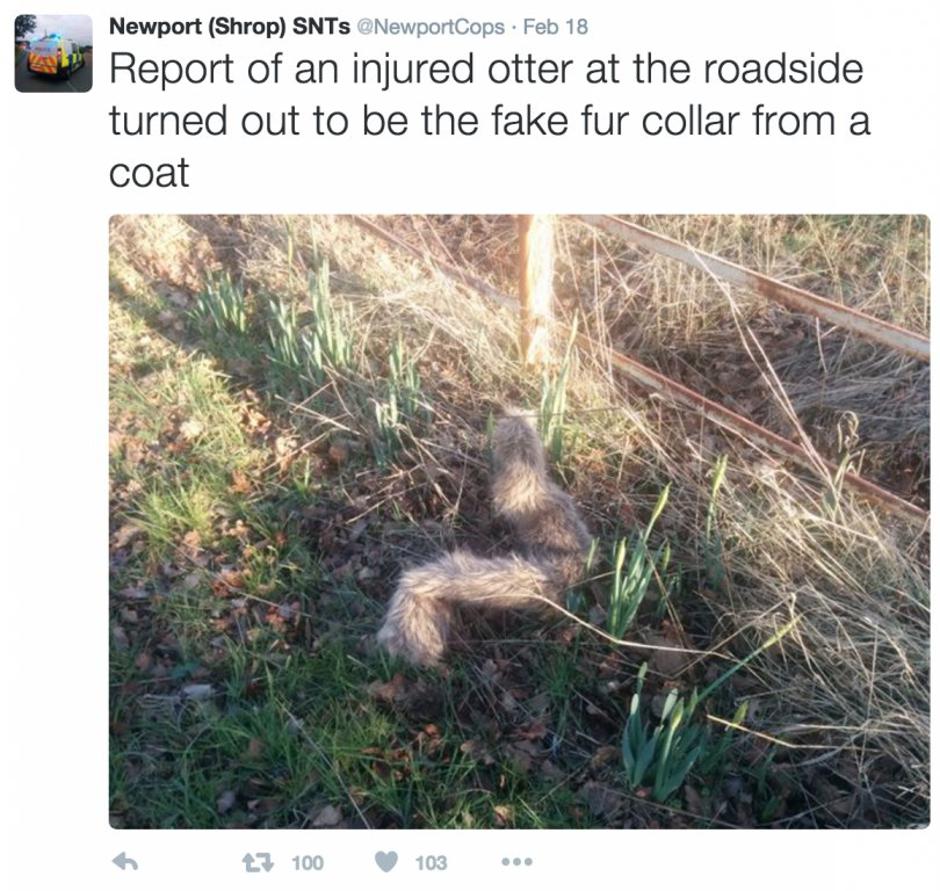The width and height of the screenshot is (940, 891).
Task: Open the Feb 18 timestamp link
Action: [556, 27]
